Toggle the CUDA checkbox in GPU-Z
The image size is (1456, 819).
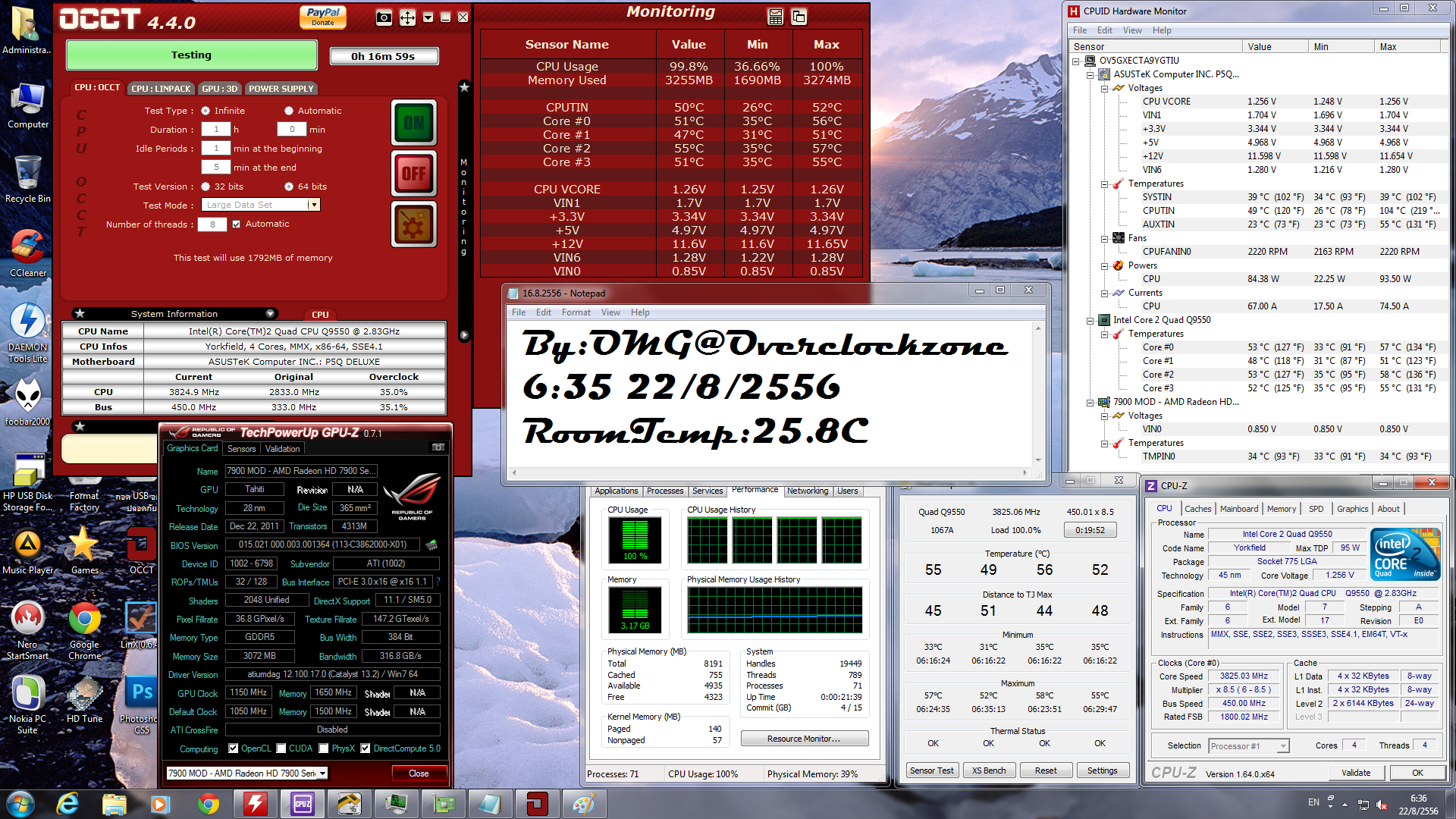(282, 748)
